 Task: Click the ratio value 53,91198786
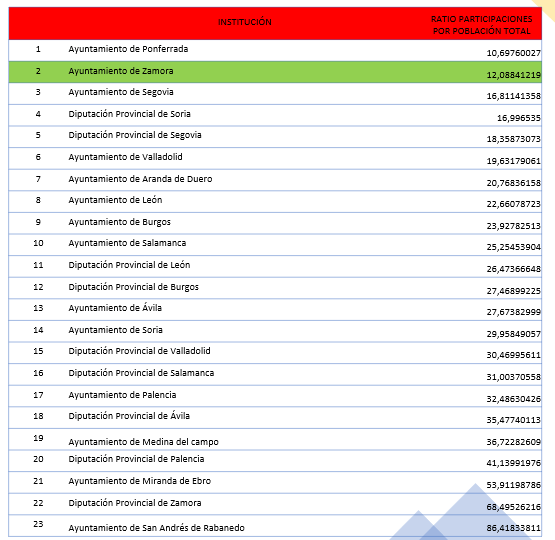click(514, 485)
